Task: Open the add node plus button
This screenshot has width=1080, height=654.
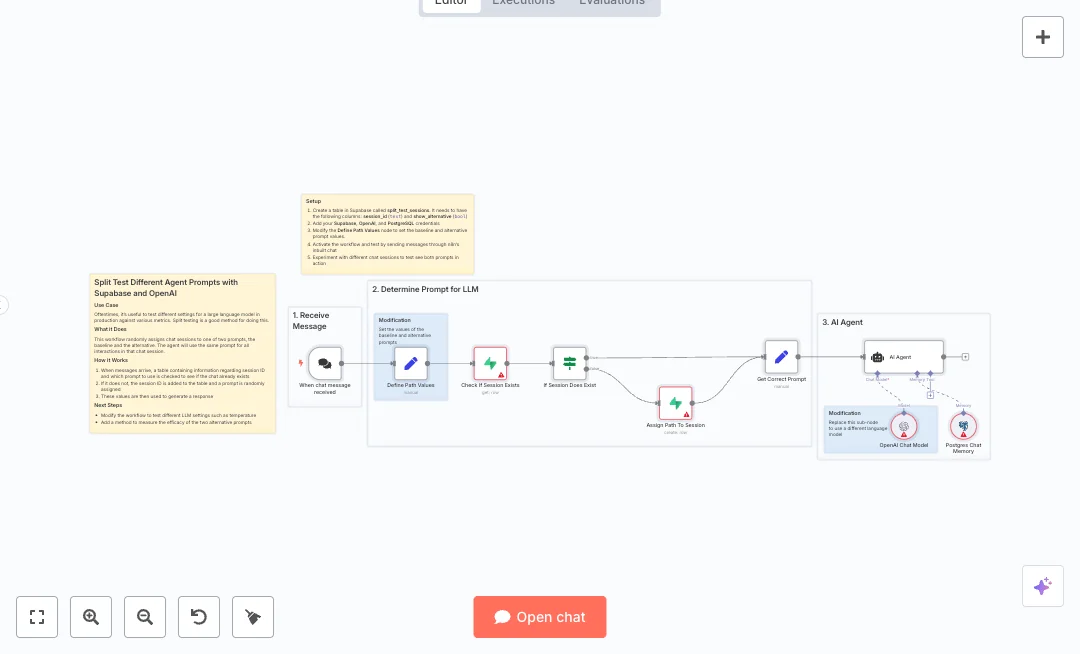Action: click(1042, 37)
